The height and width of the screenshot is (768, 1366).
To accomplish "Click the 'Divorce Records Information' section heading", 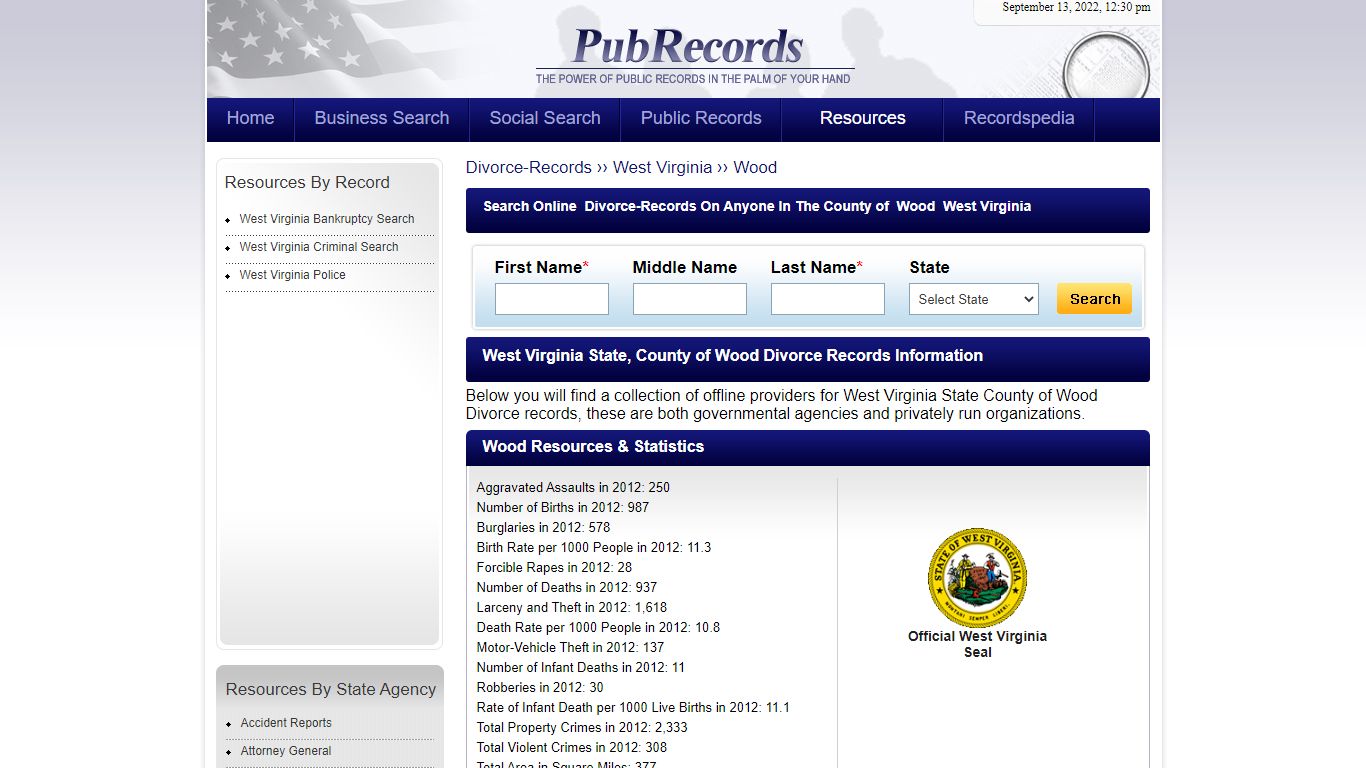I will [x=733, y=356].
